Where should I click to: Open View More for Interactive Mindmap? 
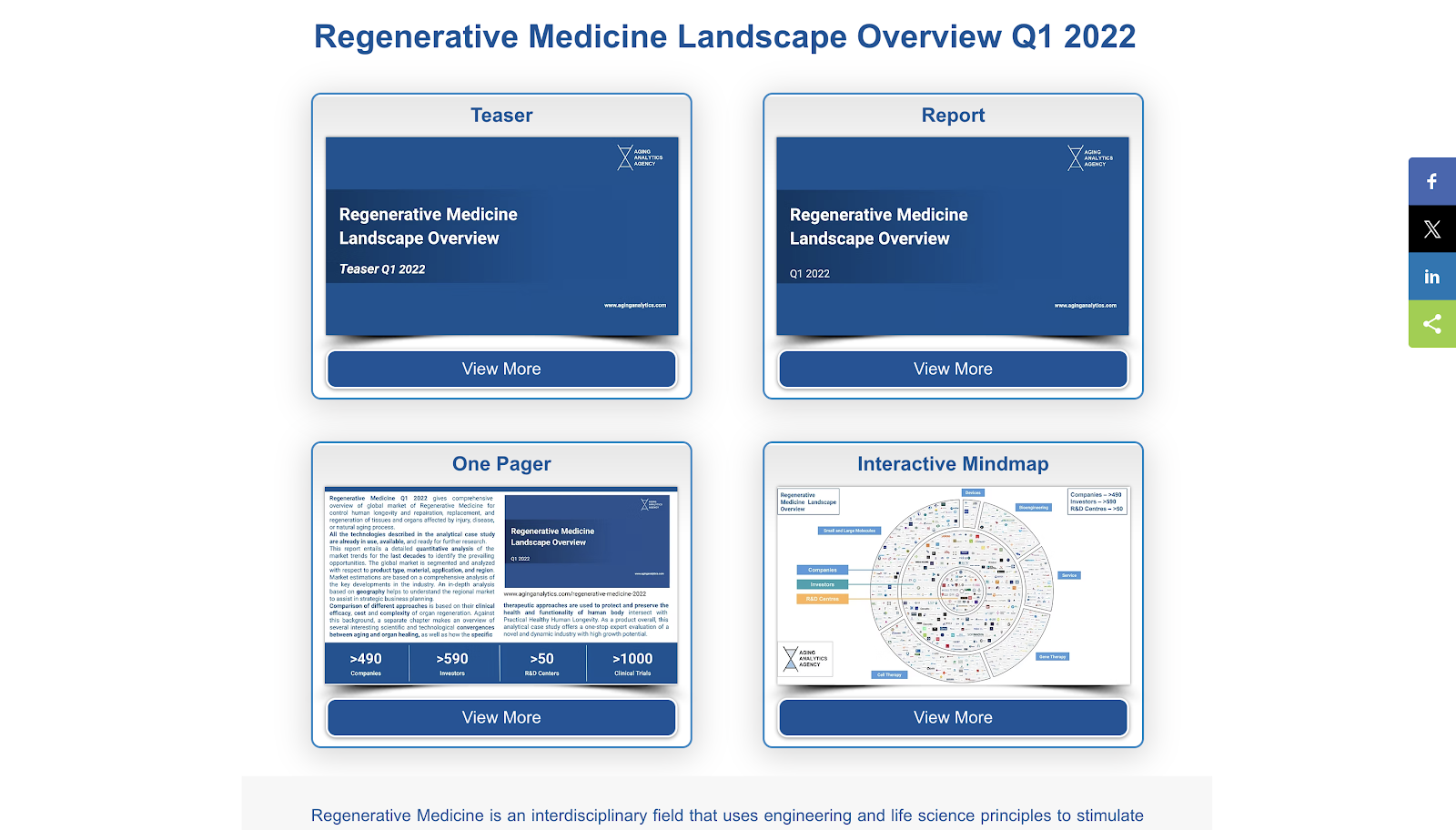pos(953,717)
